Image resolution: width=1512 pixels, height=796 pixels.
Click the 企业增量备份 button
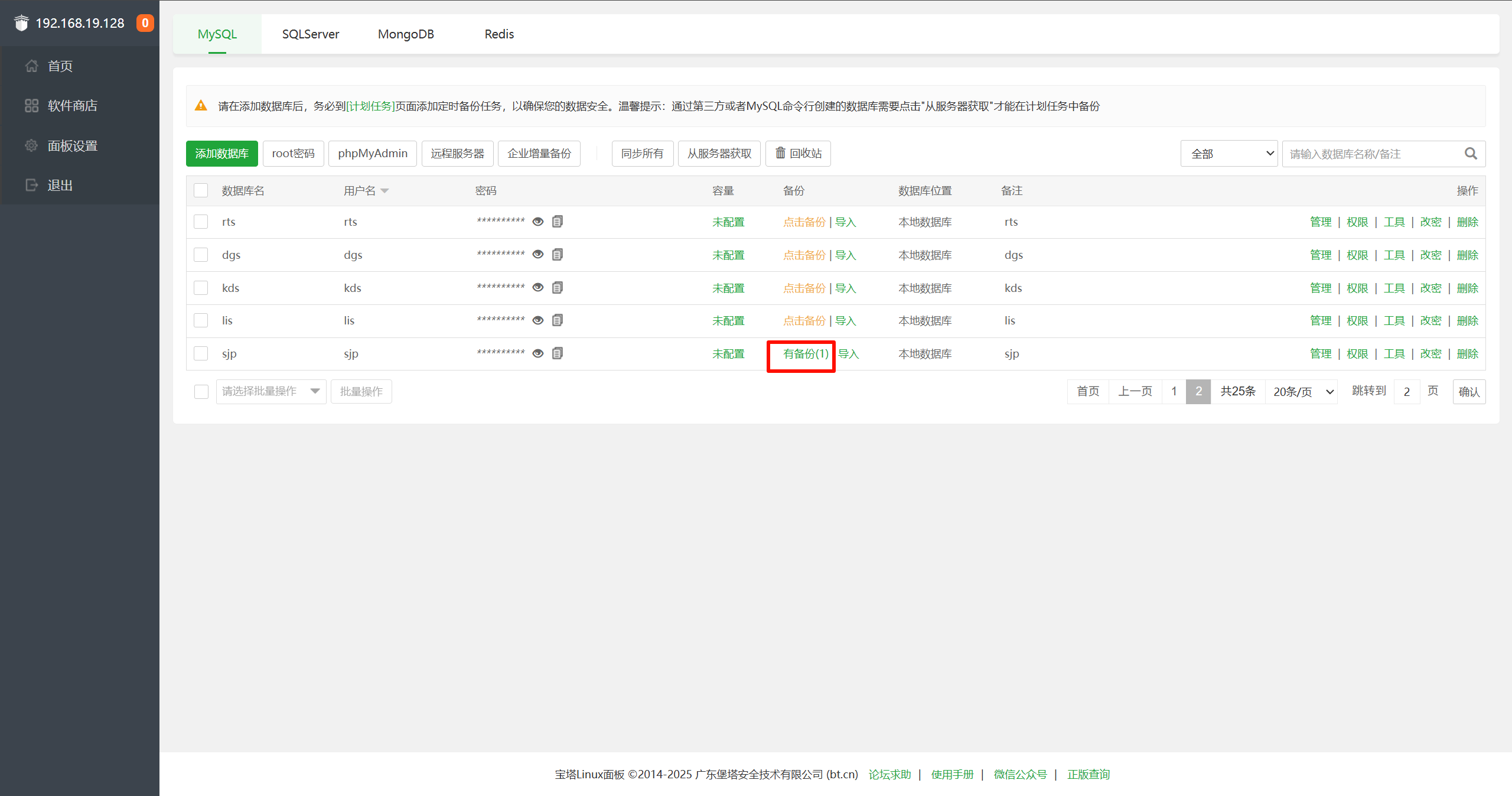point(539,154)
